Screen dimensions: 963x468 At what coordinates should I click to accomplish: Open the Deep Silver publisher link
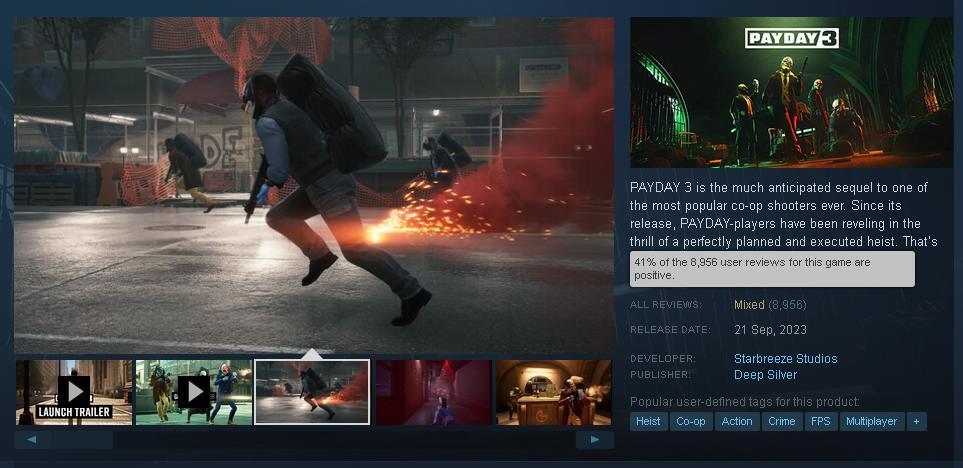[765, 375]
